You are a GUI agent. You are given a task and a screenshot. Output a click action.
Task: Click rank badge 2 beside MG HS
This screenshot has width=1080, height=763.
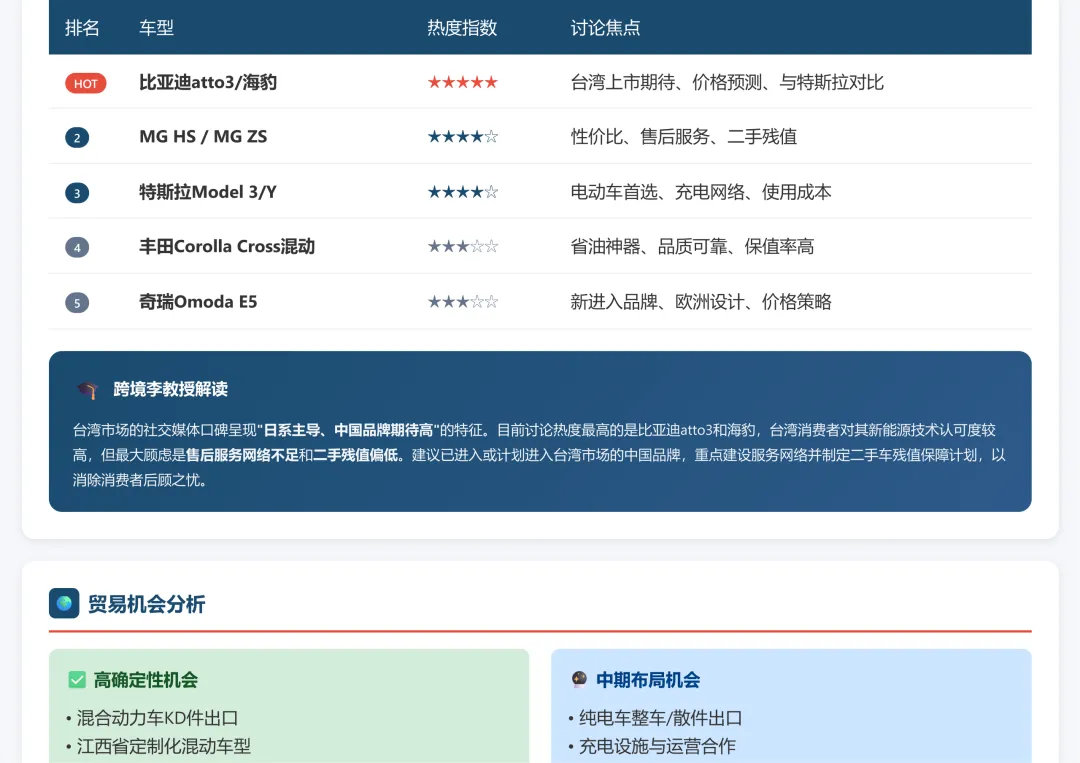click(x=77, y=137)
